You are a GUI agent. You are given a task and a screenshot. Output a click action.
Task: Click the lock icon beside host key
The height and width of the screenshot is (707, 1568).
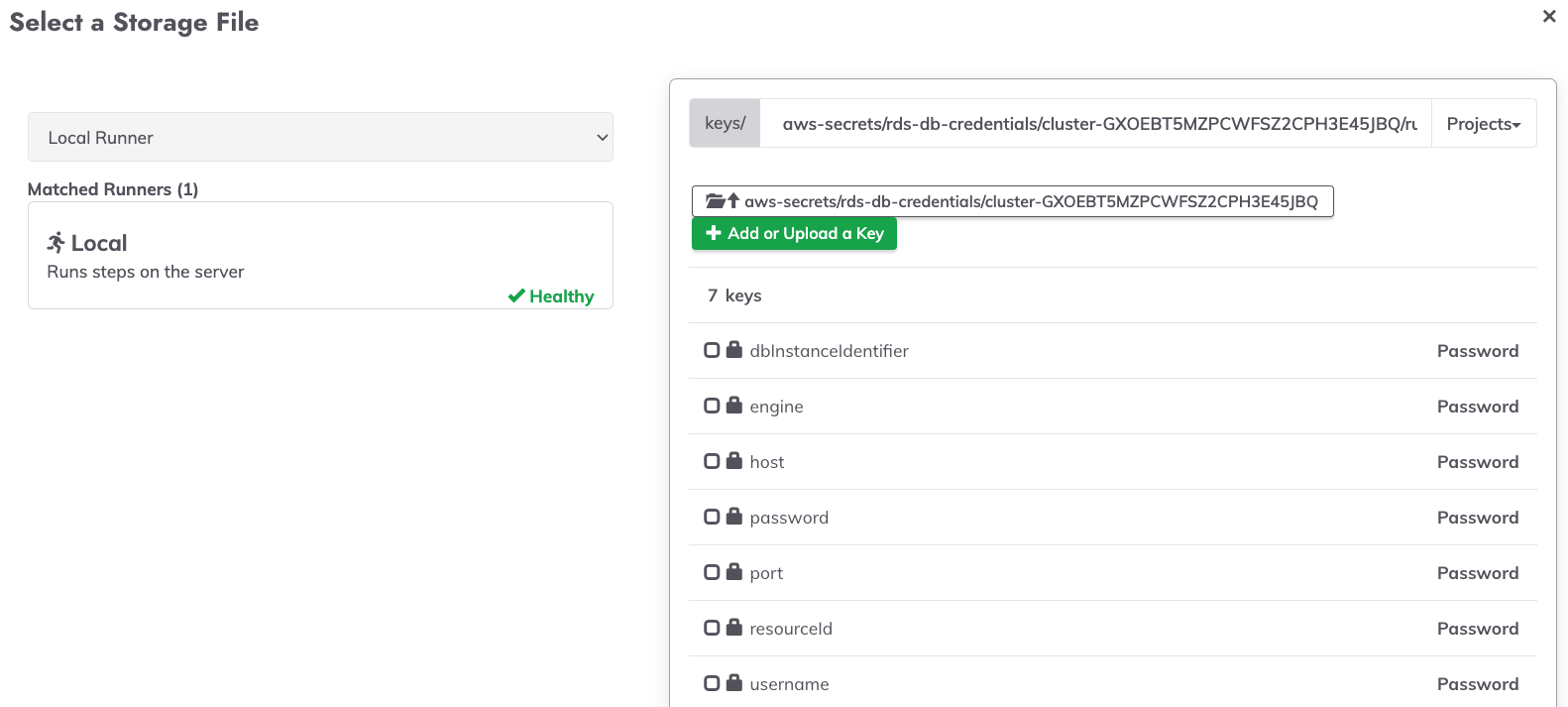pyautogui.click(x=734, y=460)
